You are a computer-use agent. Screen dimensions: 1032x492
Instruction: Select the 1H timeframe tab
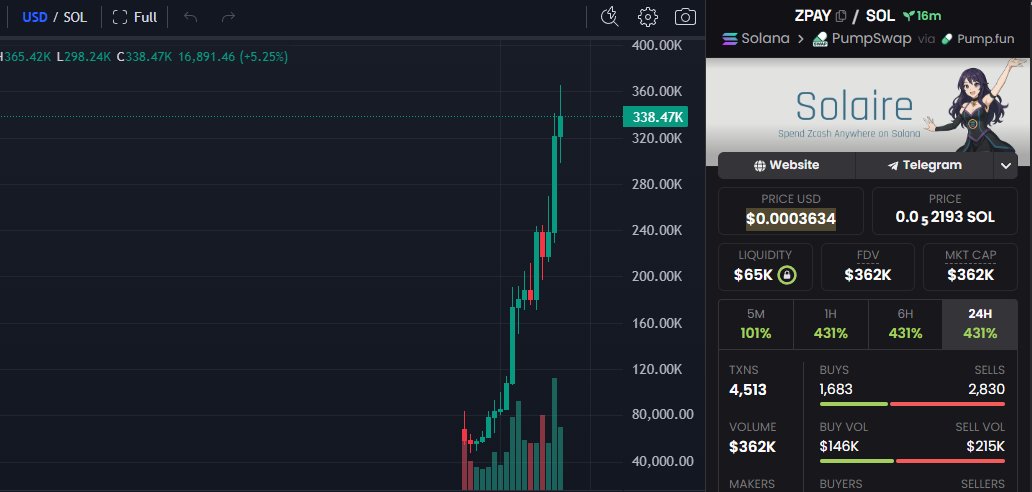point(831,324)
